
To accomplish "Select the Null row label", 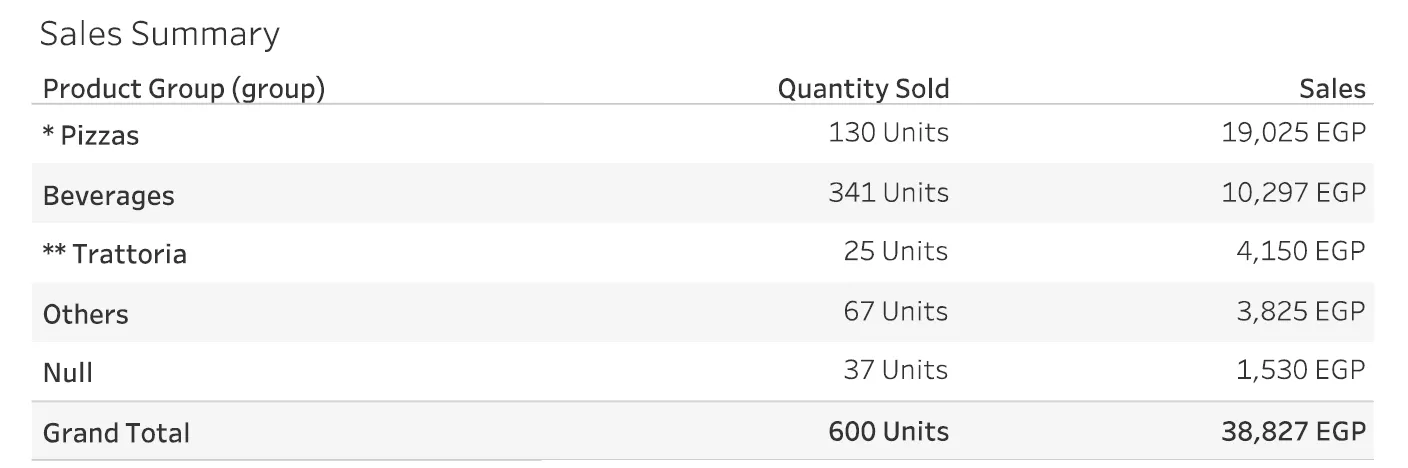I will click(68, 373).
